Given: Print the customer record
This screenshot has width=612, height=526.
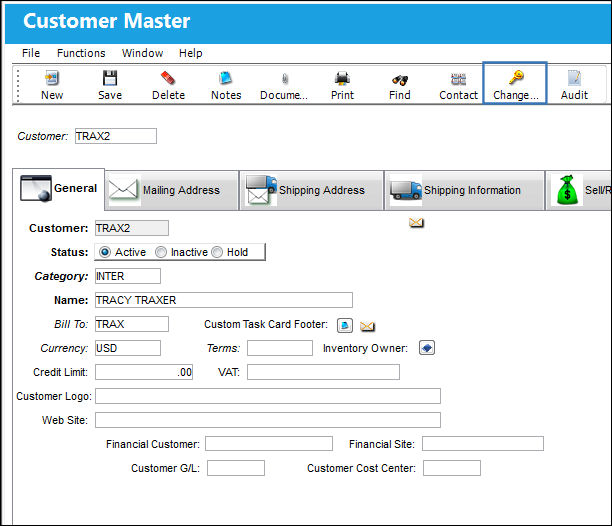Looking at the screenshot, I should click(x=342, y=85).
